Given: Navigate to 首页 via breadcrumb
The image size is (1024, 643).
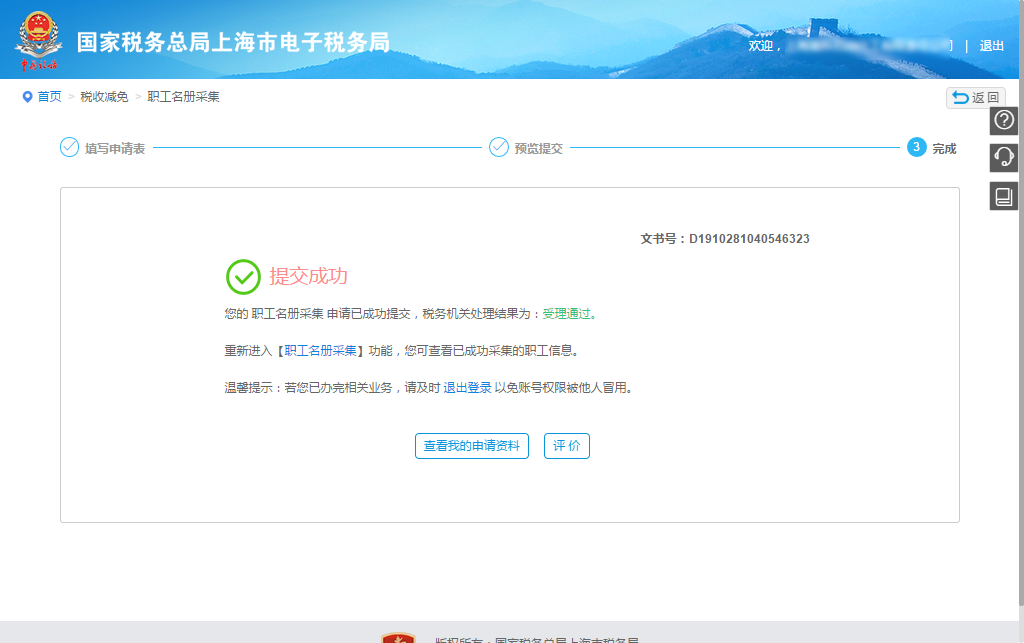Looking at the screenshot, I should (47, 97).
